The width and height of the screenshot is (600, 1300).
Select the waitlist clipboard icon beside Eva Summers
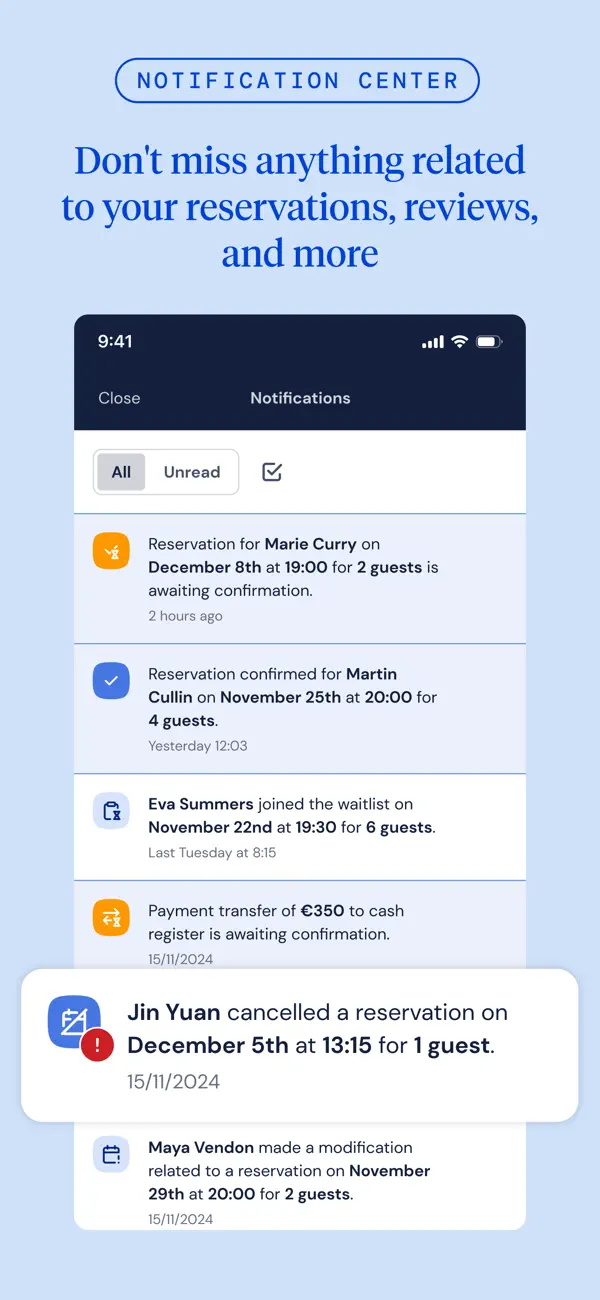tap(111, 810)
